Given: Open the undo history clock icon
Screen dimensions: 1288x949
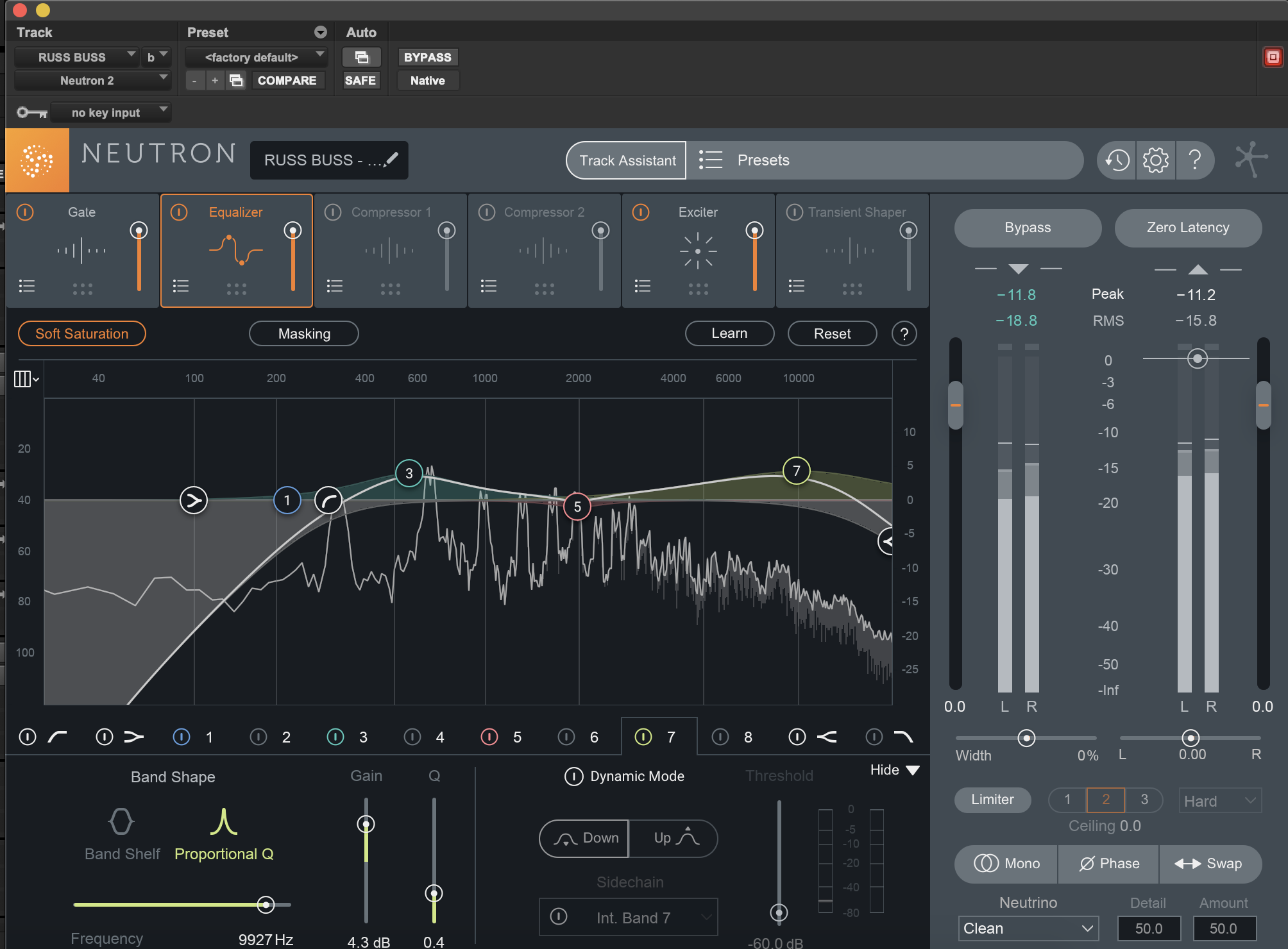Looking at the screenshot, I should (1117, 160).
